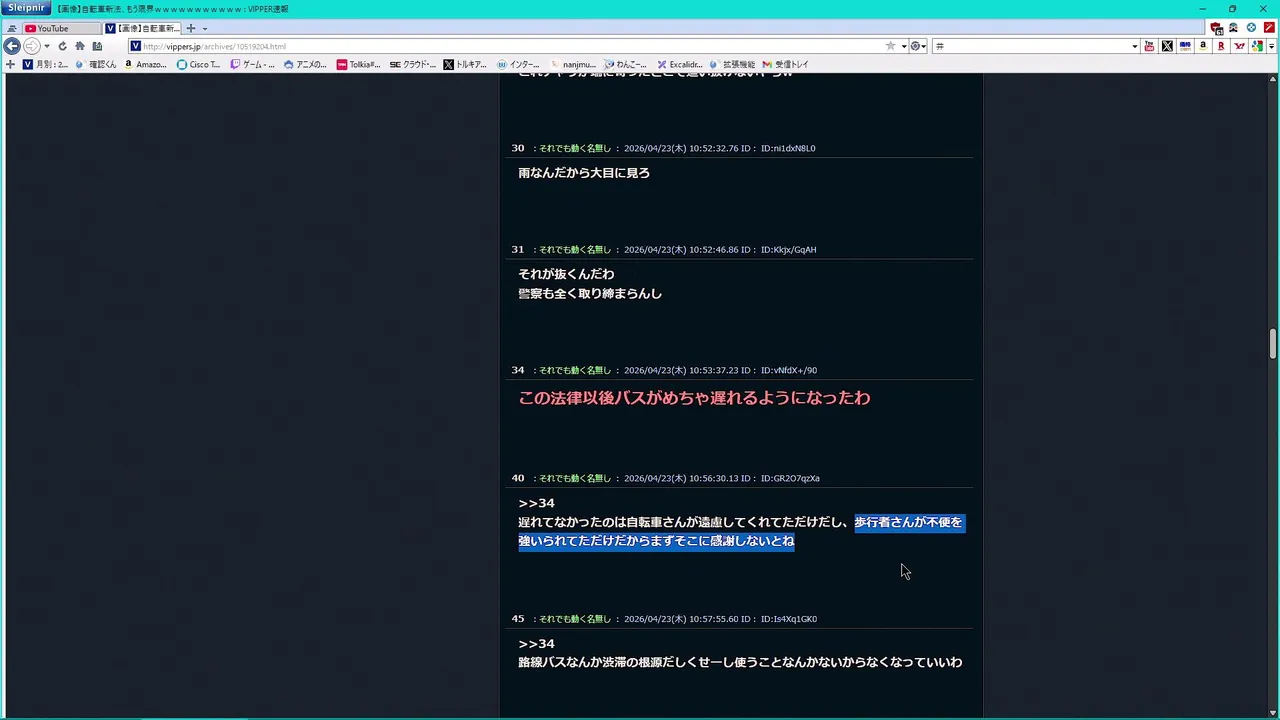The image size is (1280, 720).
Task: Search with the Yahoo Y! icon
Action: point(1239,46)
